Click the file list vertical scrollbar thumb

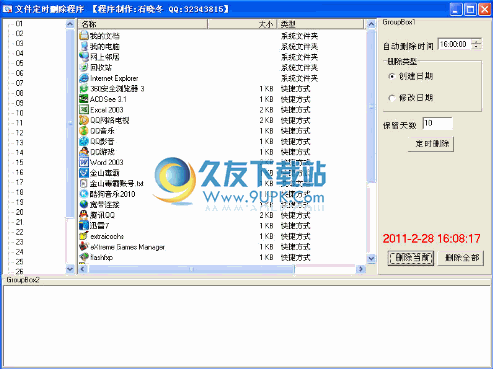371,106
